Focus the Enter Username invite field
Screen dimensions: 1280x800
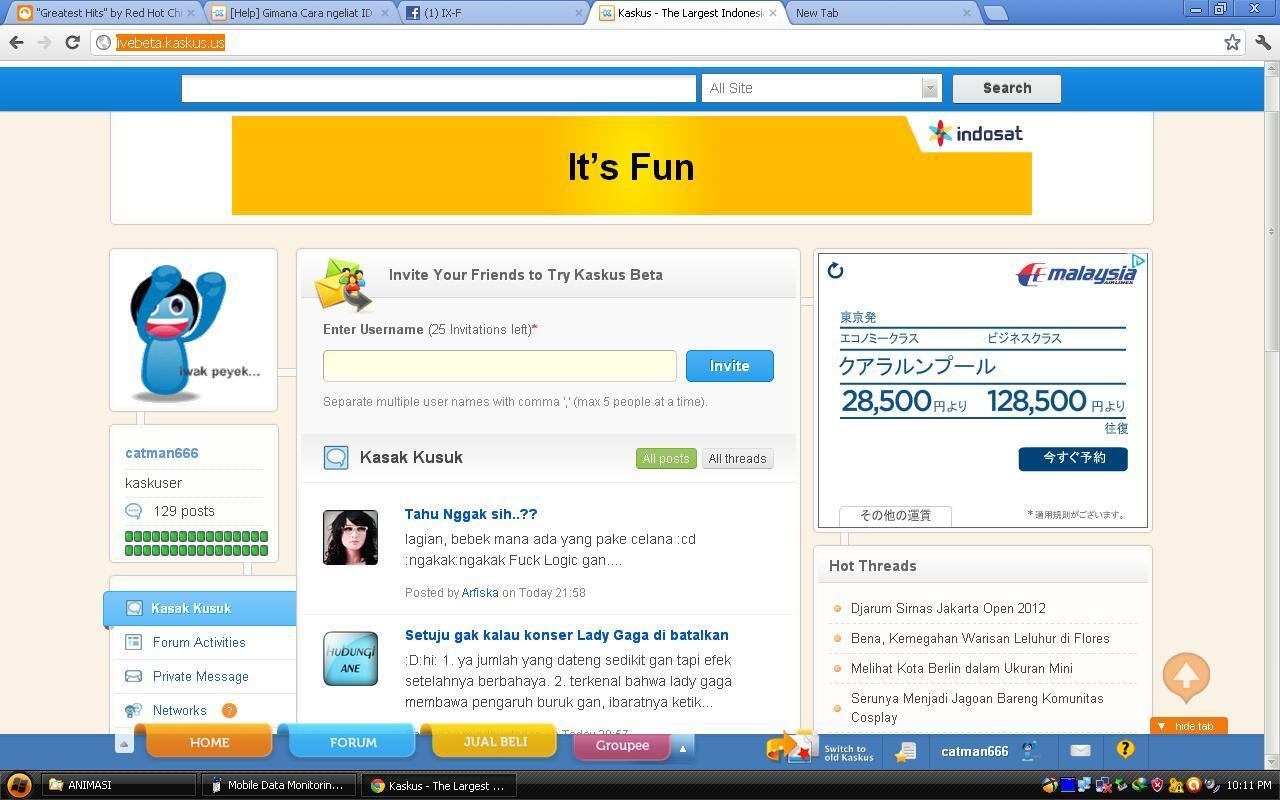(x=500, y=366)
